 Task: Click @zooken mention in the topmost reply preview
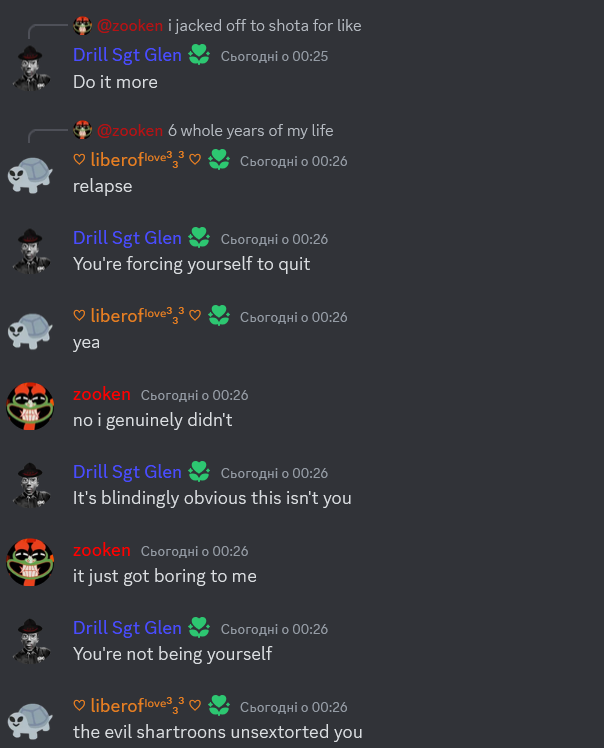click(x=130, y=25)
